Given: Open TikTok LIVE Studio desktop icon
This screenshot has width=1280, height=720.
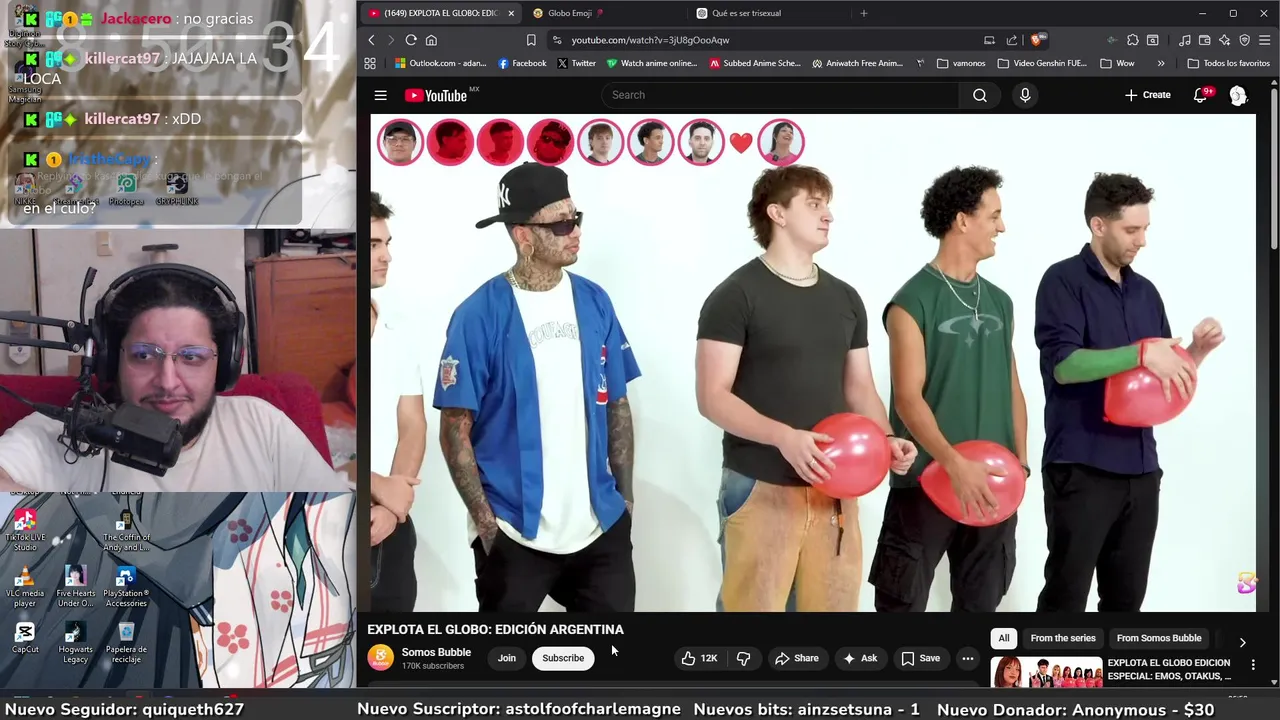Looking at the screenshot, I should pos(25,530).
